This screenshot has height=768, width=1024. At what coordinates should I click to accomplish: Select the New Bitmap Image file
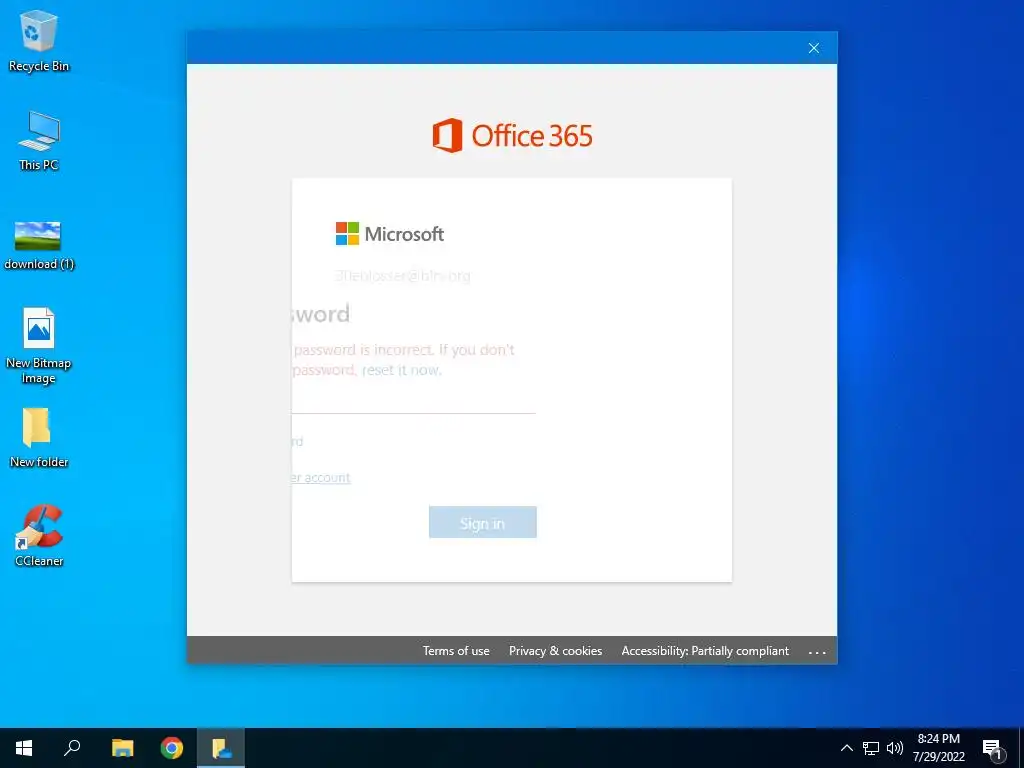[39, 346]
